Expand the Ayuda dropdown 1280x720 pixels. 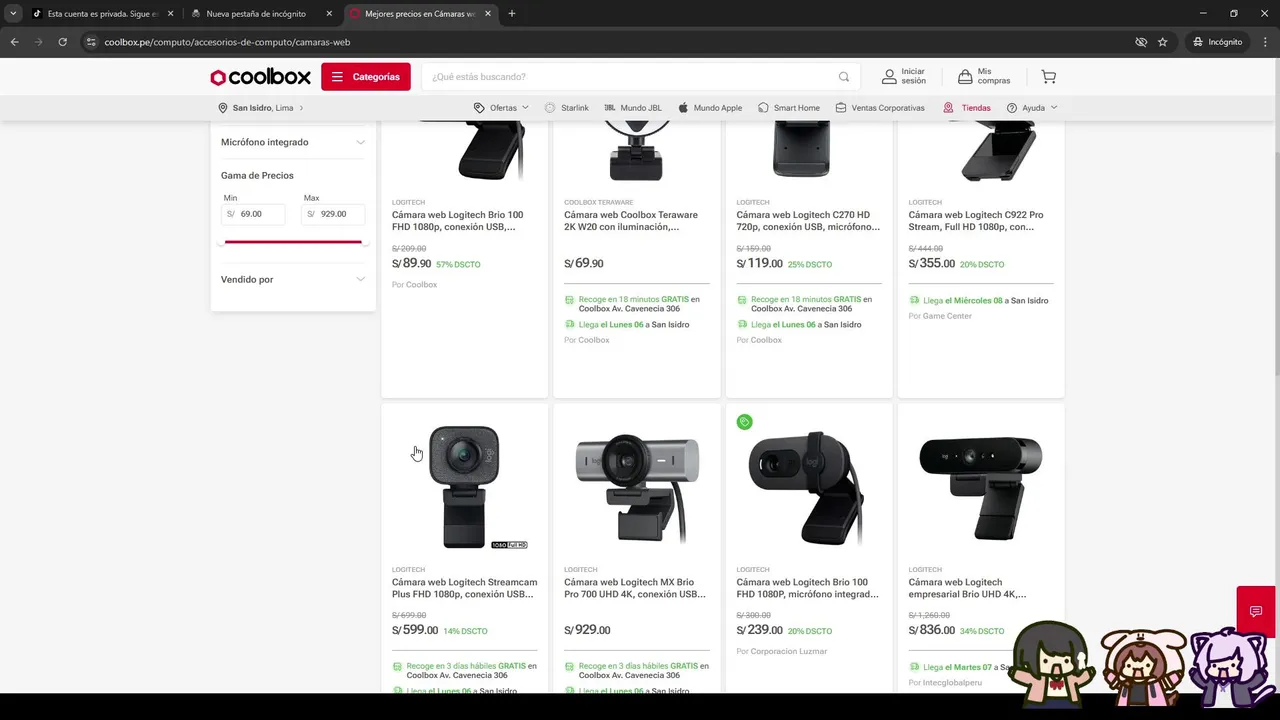(x=1032, y=108)
